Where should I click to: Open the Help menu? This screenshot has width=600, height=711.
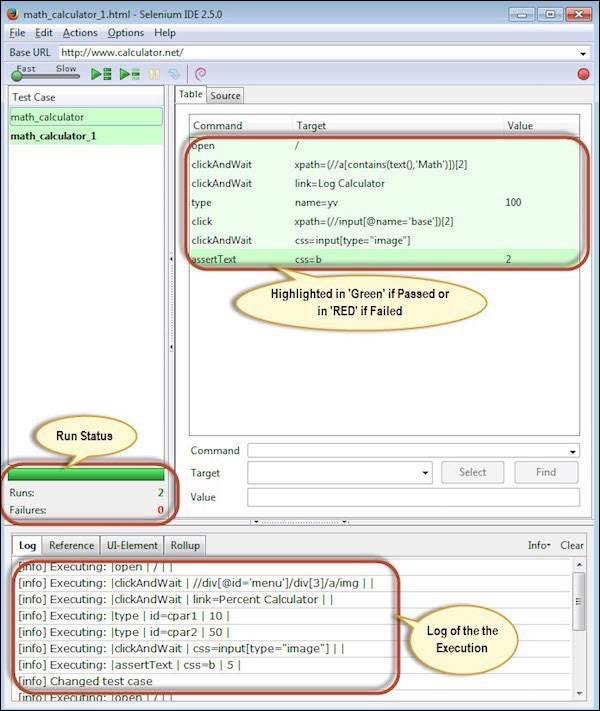coord(165,33)
